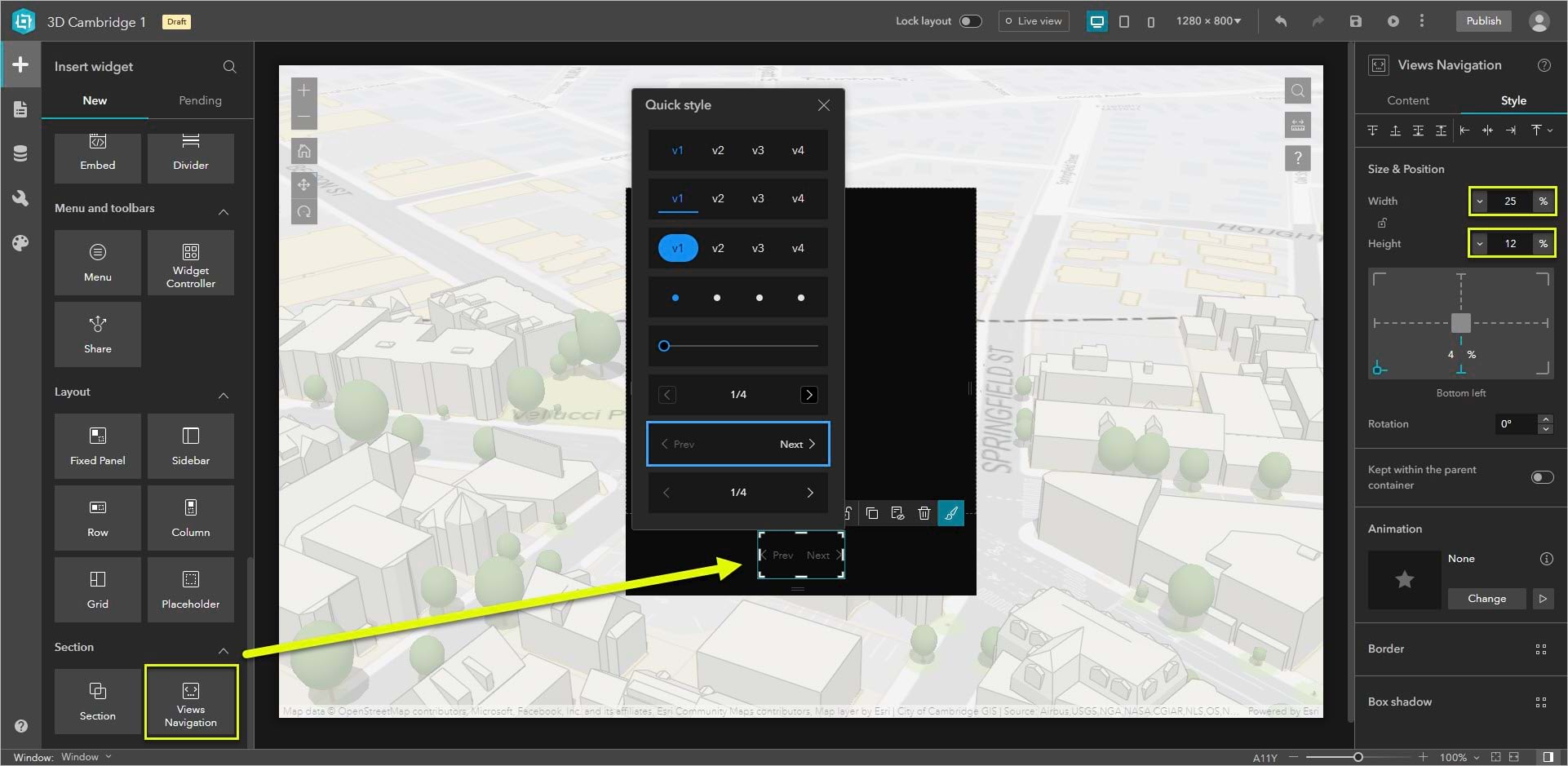
Task: Delete the selected widget using the trash icon
Action: coord(924,513)
